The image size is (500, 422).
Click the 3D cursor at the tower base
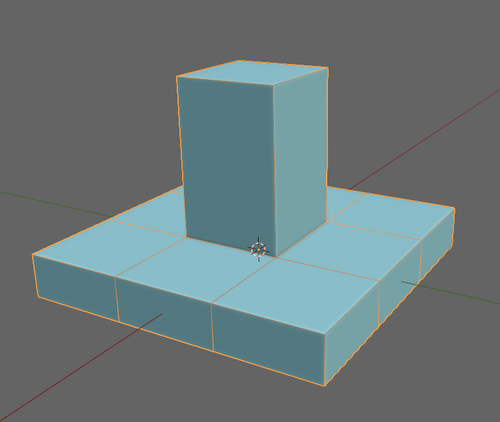click(x=259, y=249)
